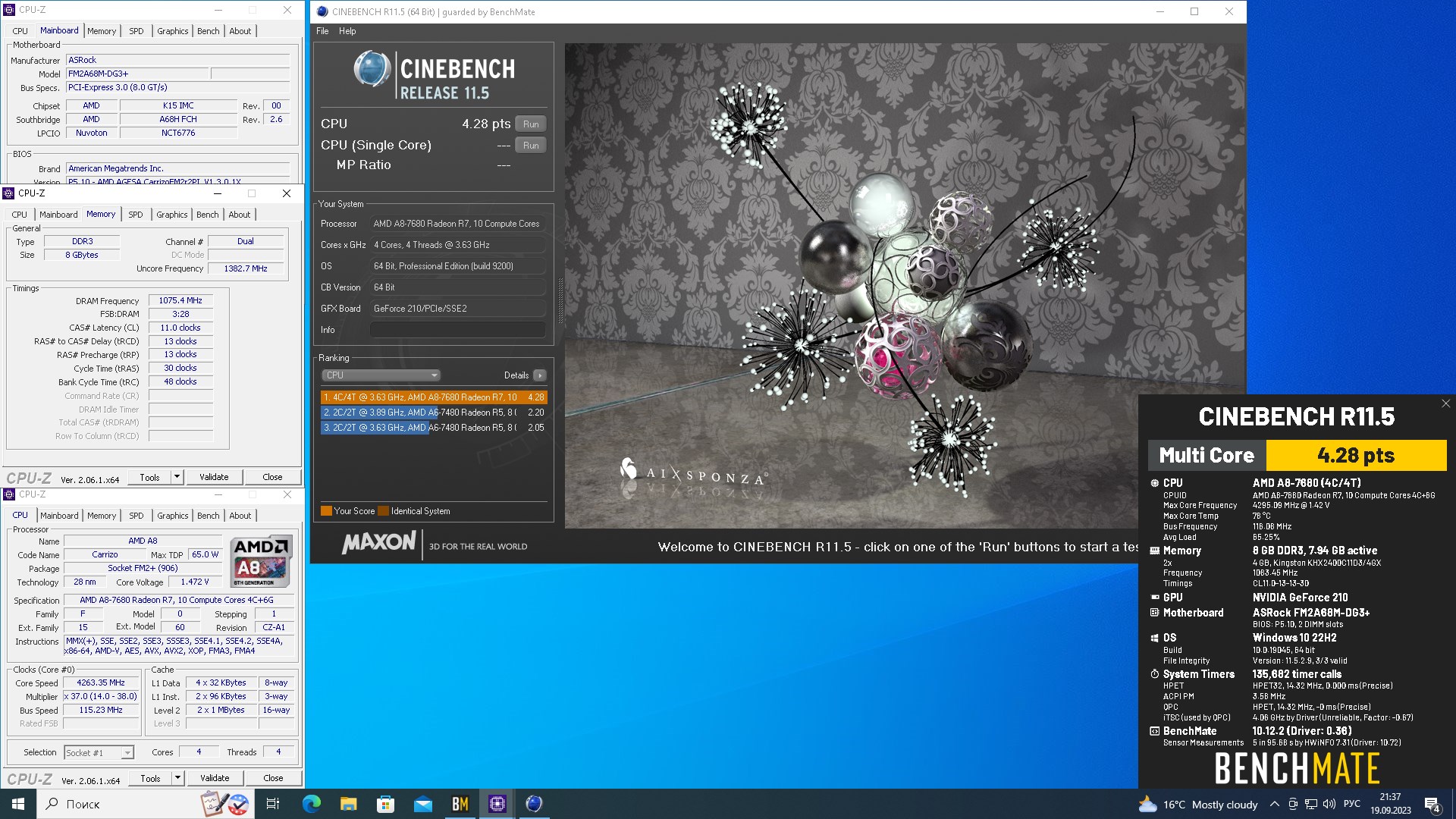Click the search highlights clipboard icon

tap(225, 804)
